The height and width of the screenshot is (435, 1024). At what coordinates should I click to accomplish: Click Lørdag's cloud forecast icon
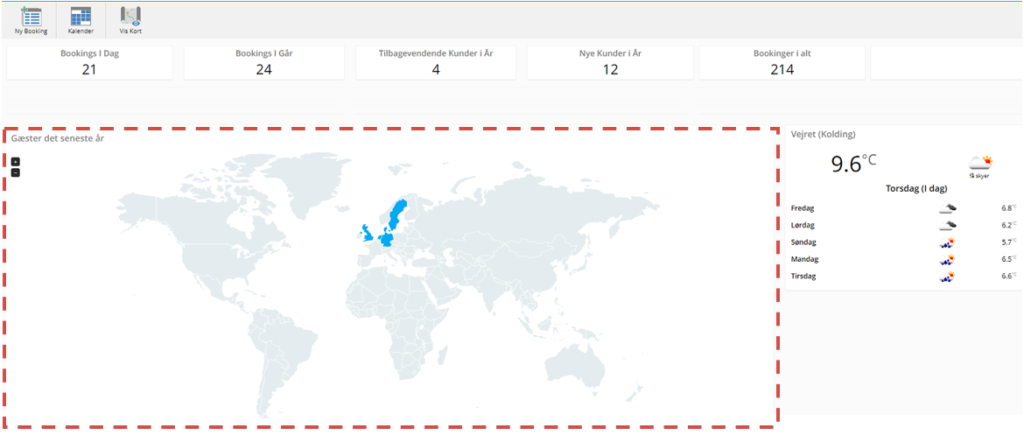pos(947,225)
